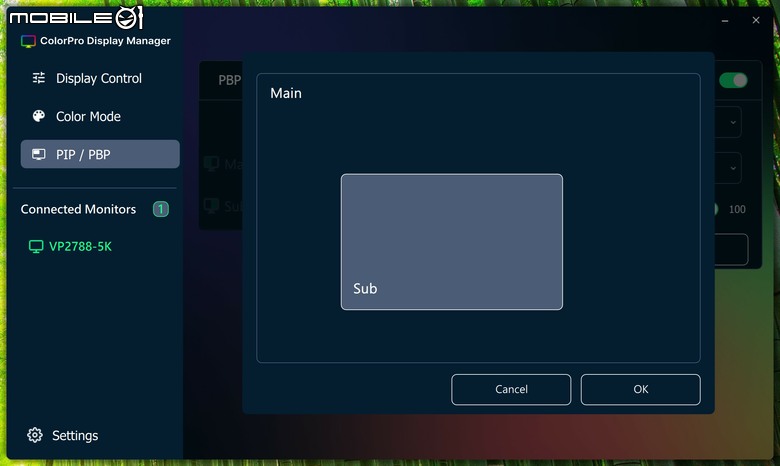Click the Settings gear icon
The height and width of the screenshot is (466, 780).
click(x=35, y=435)
